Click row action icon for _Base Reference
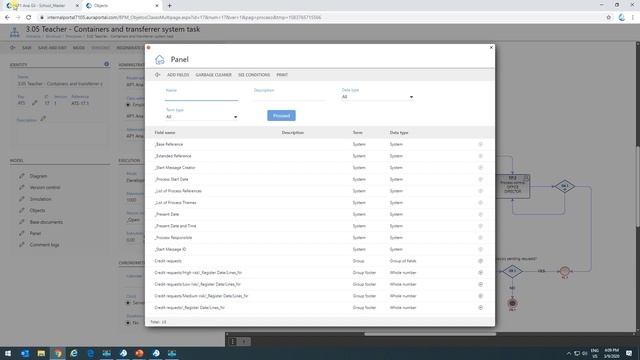Image resolution: width=640 pixels, height=360 pixels. click(x=480, y=144)
